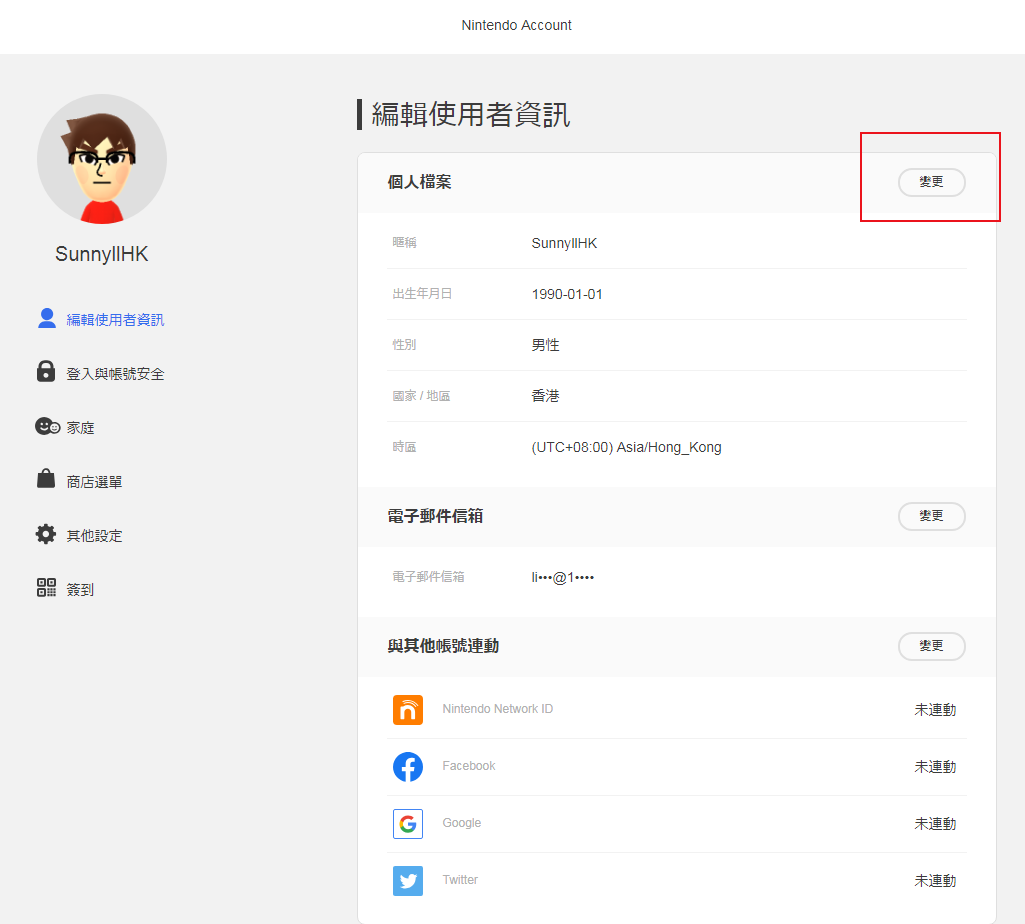
Task: Click the Mii avatar profile picture
Action: [102, 159]
